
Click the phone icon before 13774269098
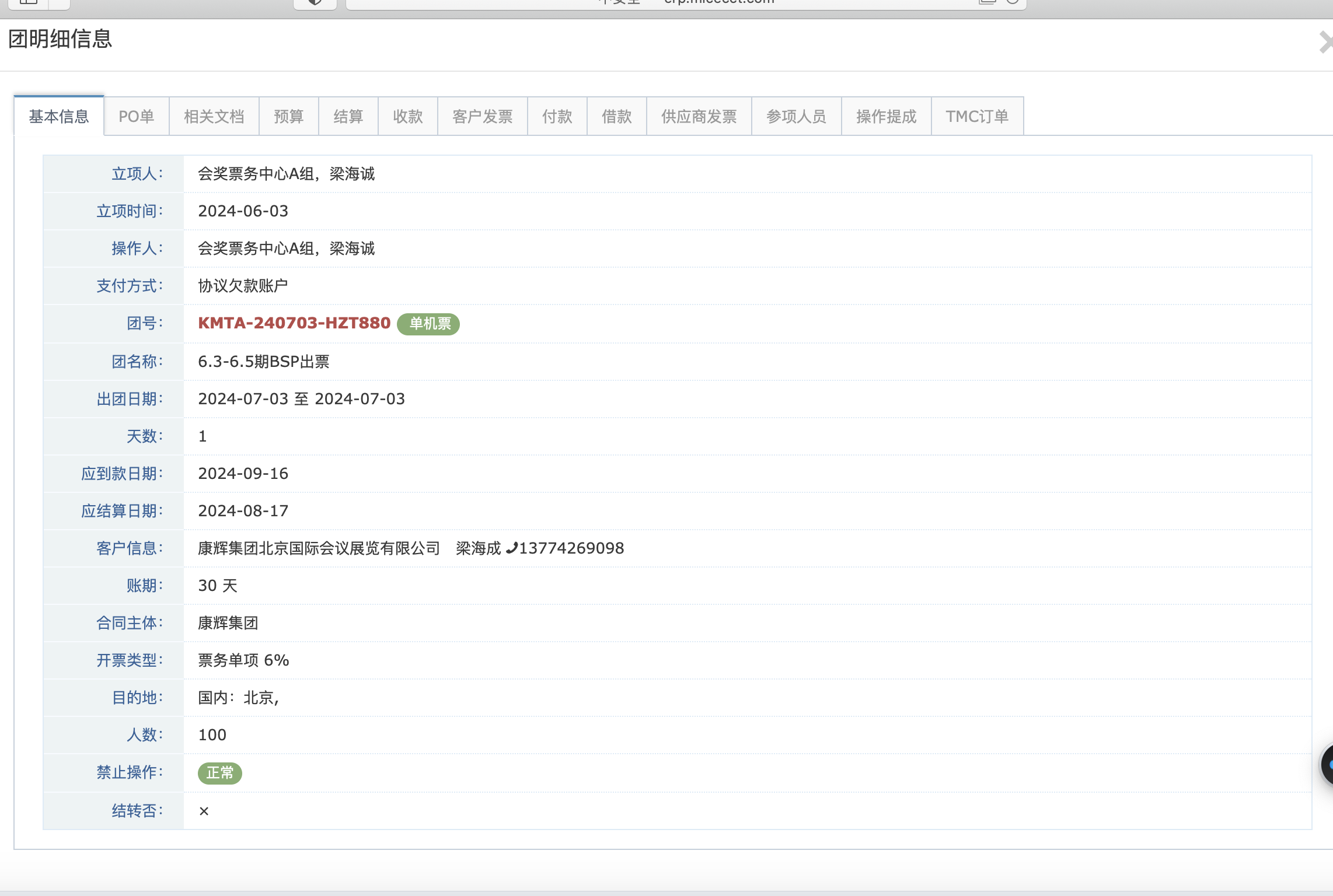511,548
